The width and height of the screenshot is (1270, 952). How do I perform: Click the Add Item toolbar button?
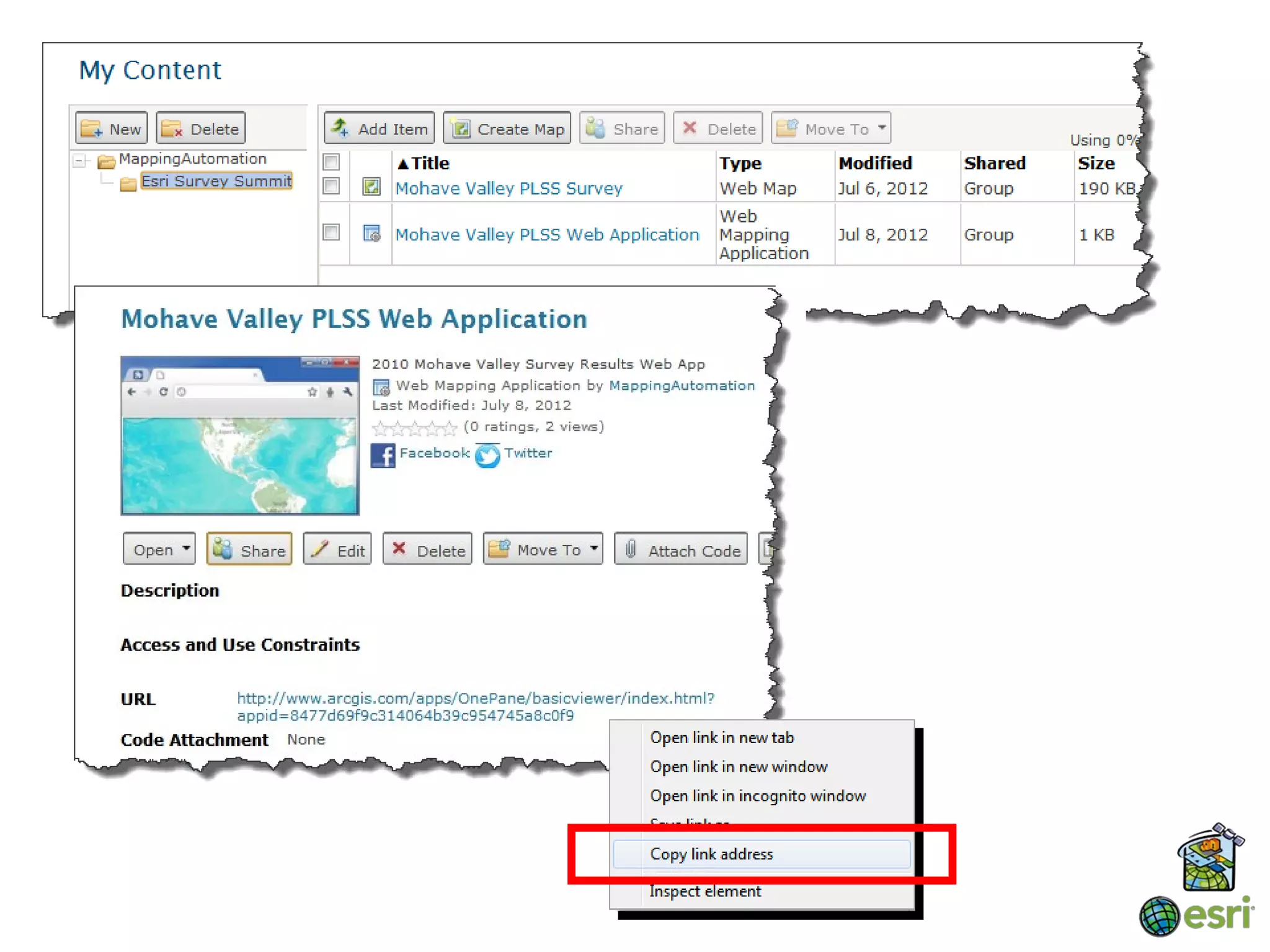[380, 129]
